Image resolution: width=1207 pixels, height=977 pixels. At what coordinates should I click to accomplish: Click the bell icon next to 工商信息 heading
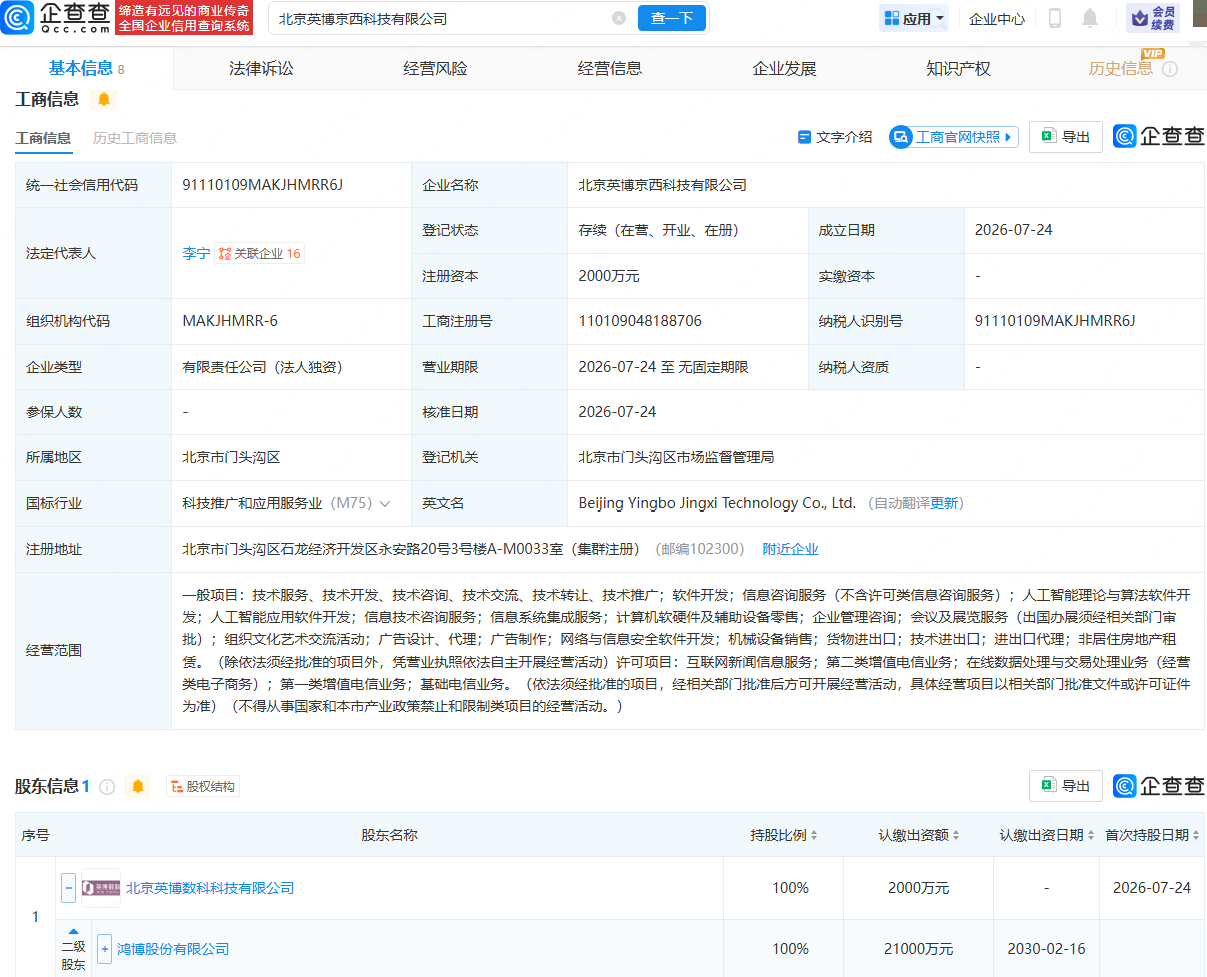pos(104,100)
